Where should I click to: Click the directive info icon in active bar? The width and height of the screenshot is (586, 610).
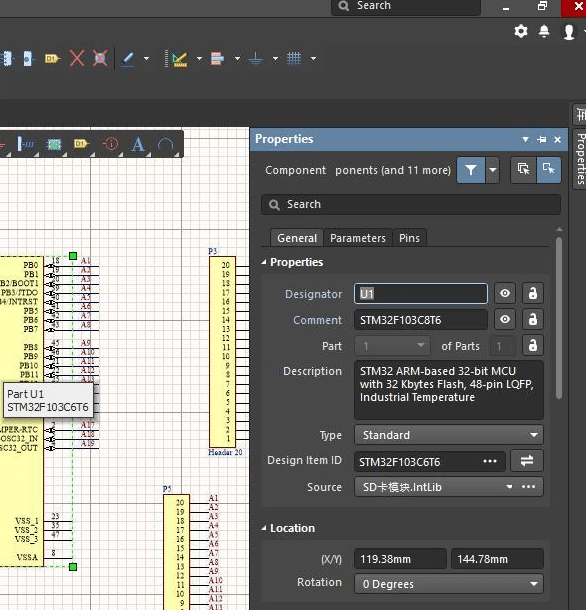[x=111, y=144]
